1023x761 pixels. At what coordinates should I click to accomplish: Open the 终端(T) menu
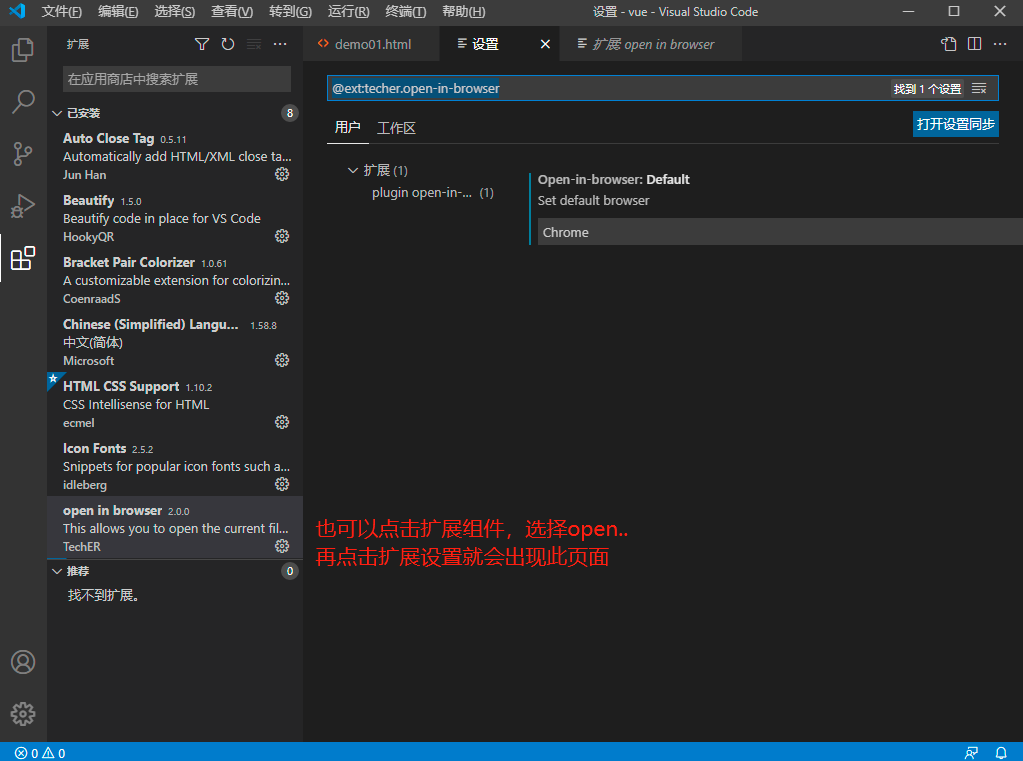click(x=406, y=12)
